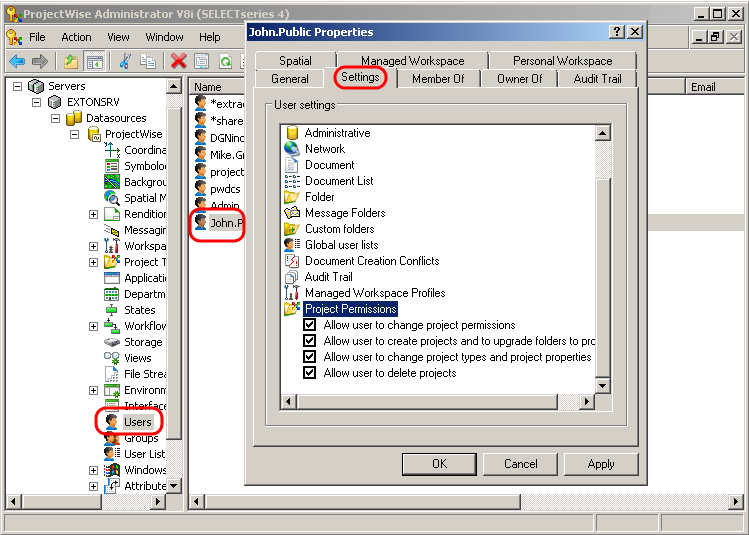This screenshot has height=535, width=749.
Task: Open the Action menu
Action: click(x=76, y=37)
